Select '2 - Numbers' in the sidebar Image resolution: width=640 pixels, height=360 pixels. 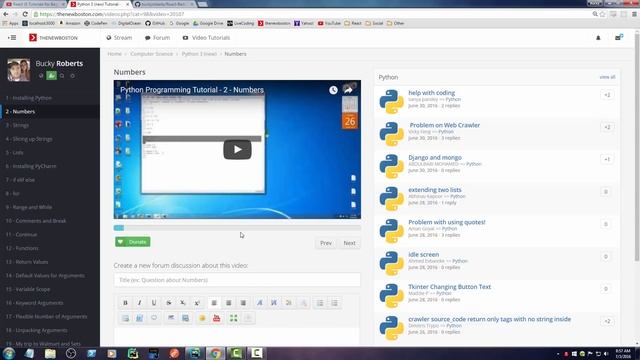[x=50, y=111]
